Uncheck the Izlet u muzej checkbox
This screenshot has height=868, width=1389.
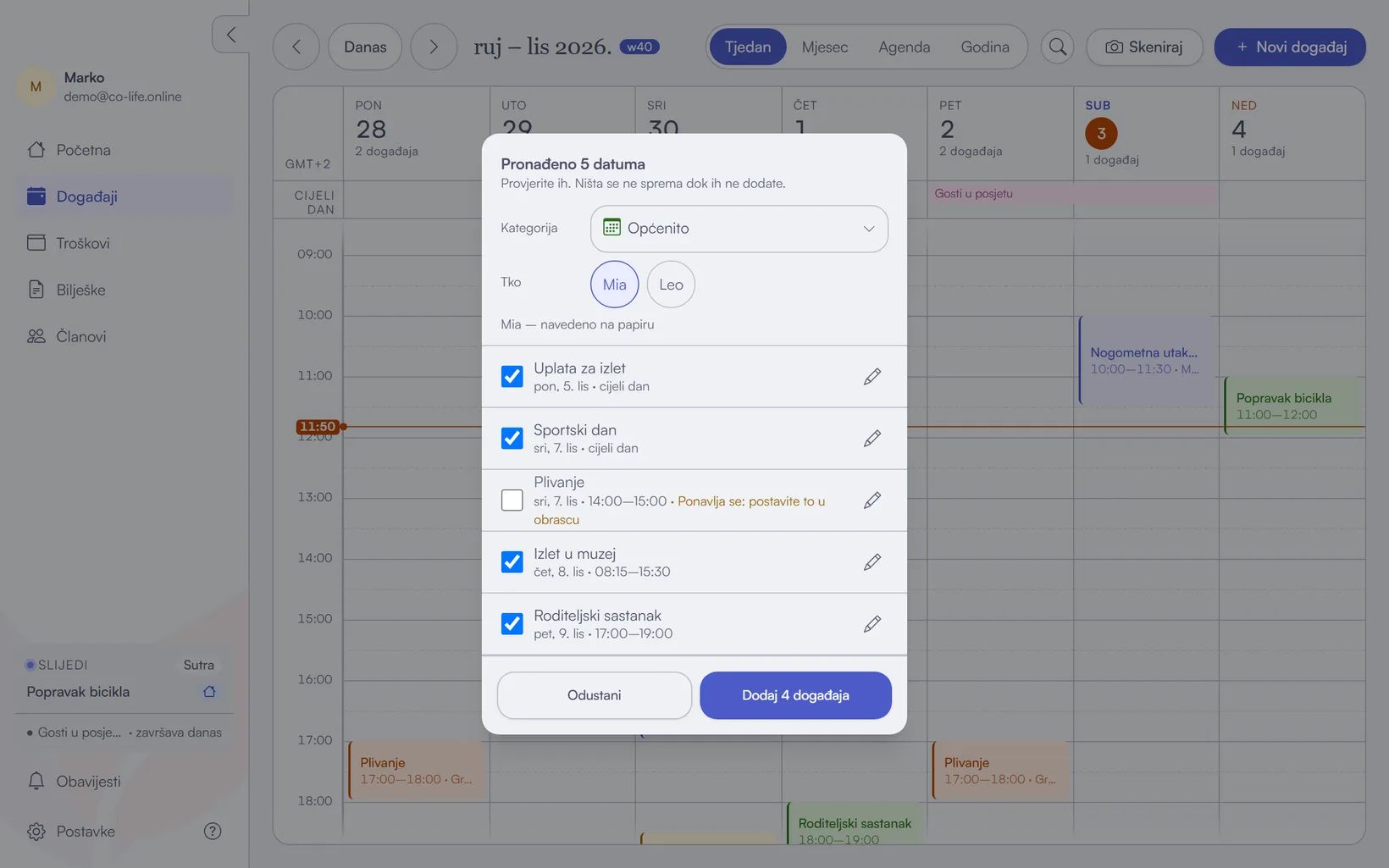[x=512, y=562]
